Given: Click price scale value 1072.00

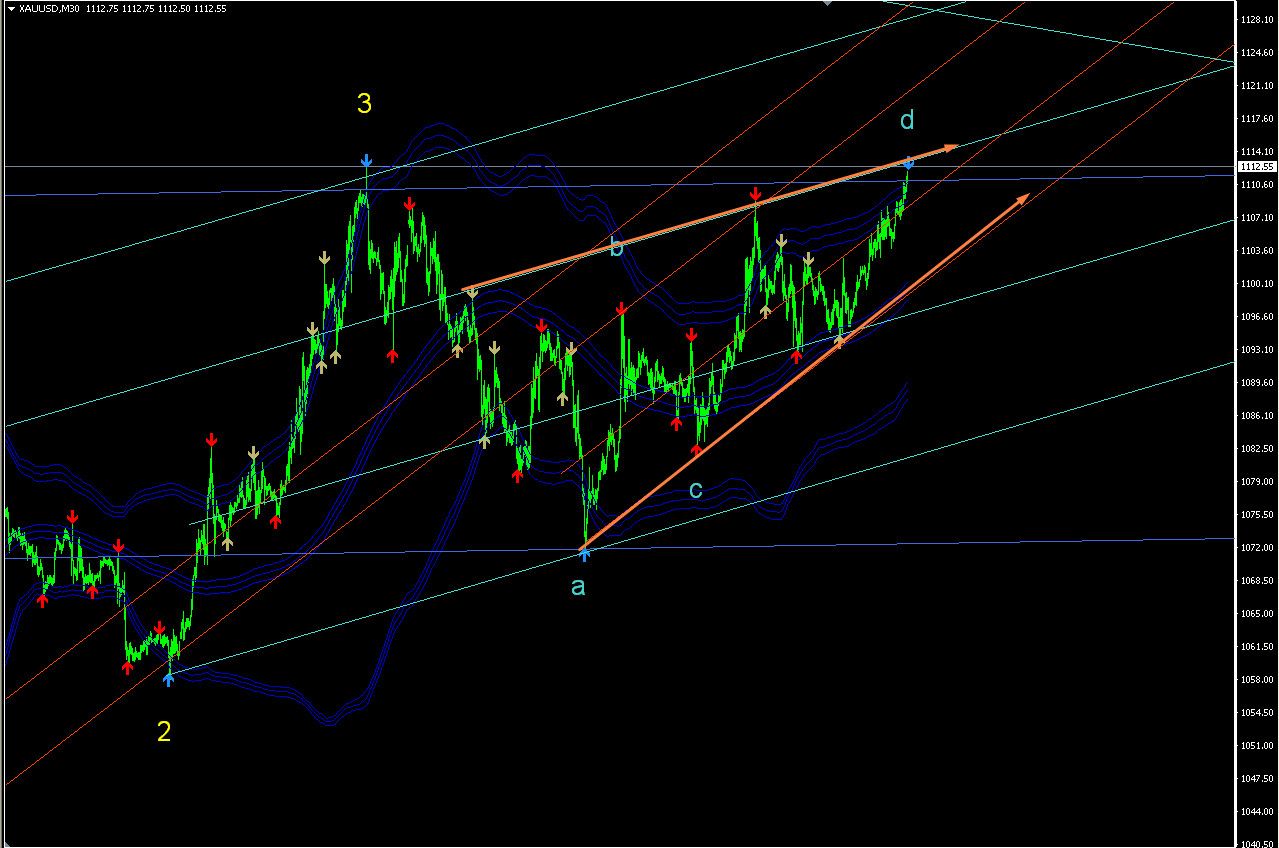Looking at the screenshot, I should click(x=1256, y=548).
